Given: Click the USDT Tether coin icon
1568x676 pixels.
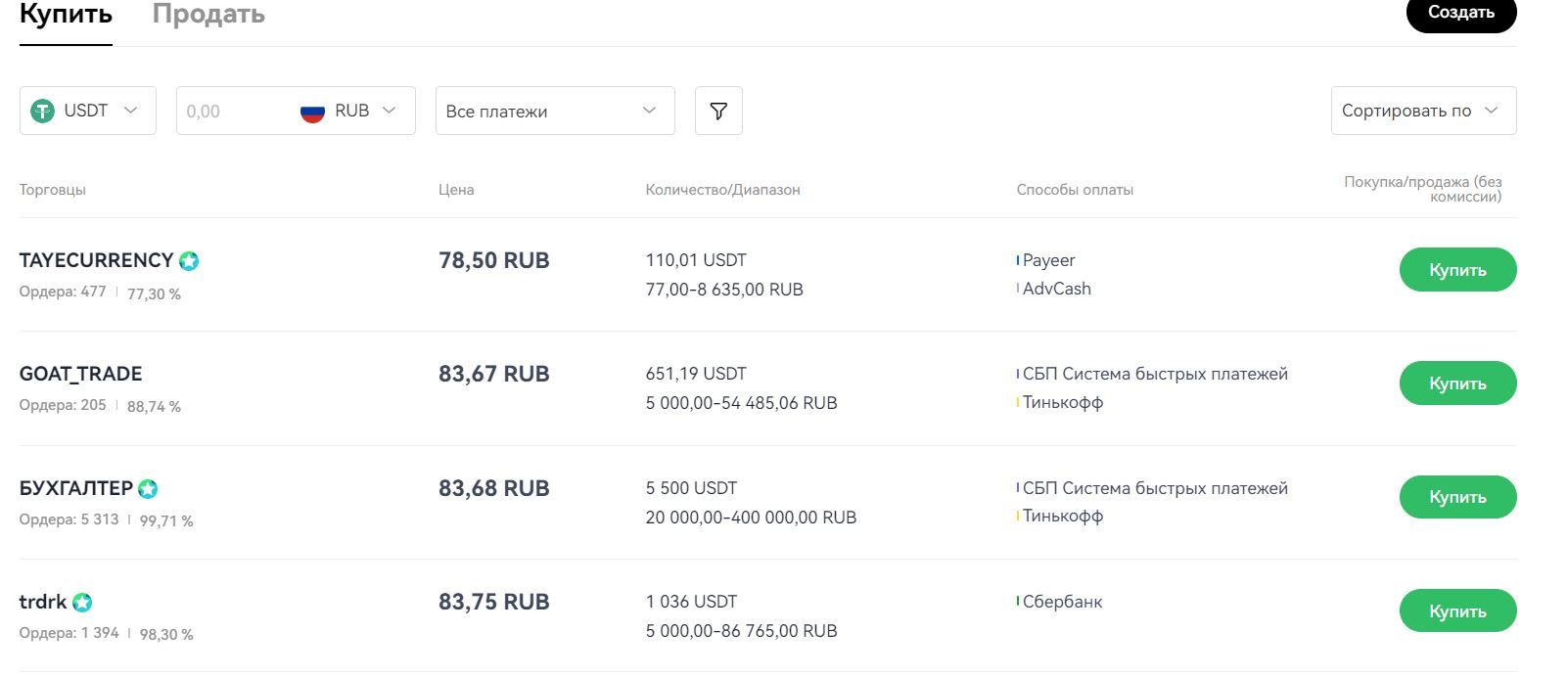Looking at the screenshot, I should click(42, 111).
